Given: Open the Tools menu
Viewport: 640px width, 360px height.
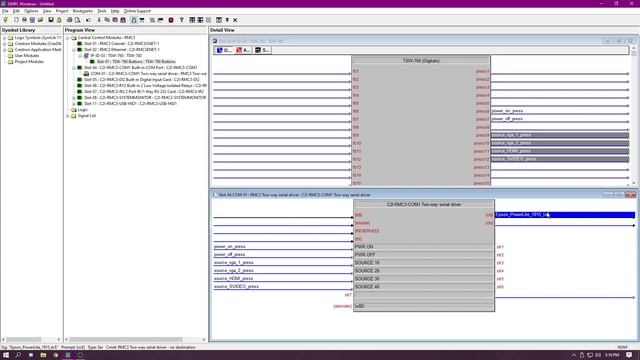Looking at the screenshot, I should (x=102, y=11).
